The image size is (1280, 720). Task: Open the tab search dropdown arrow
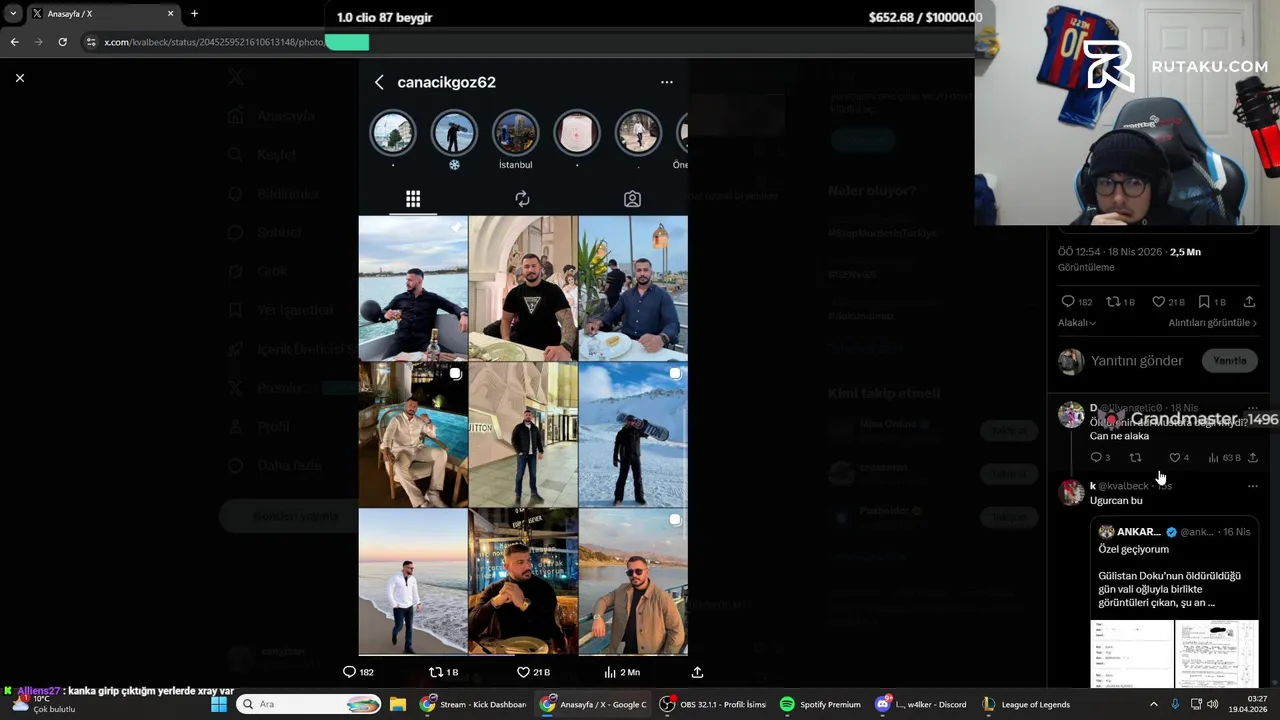[x=12, y=14]
